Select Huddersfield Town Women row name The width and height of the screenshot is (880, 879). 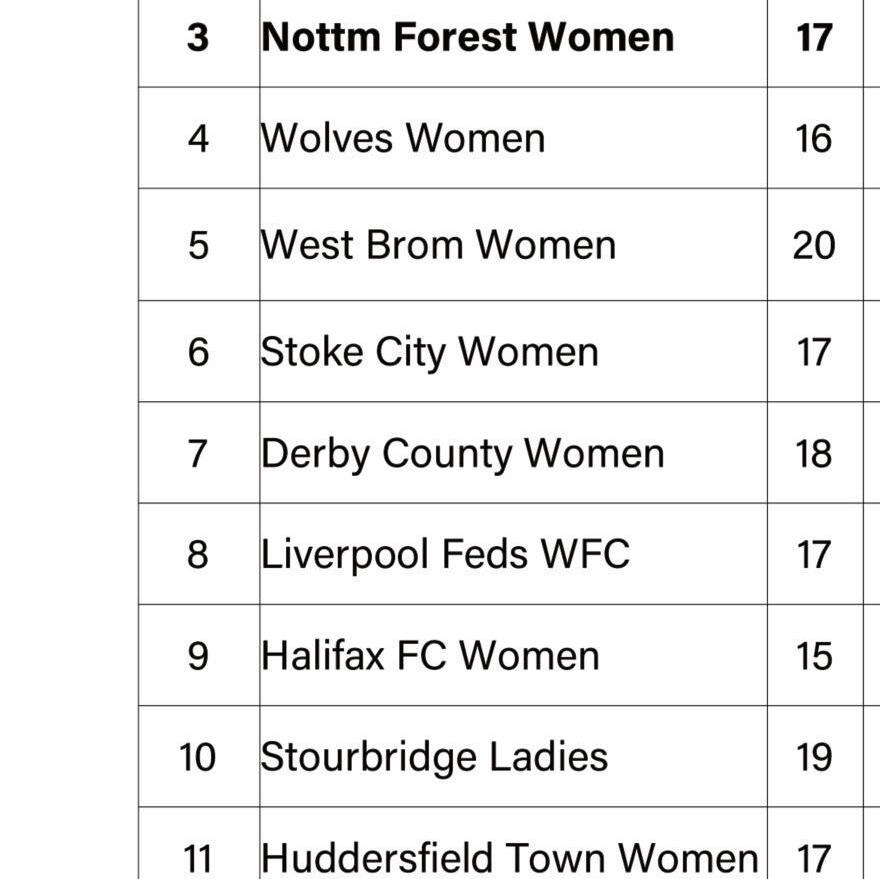[510, 858]
